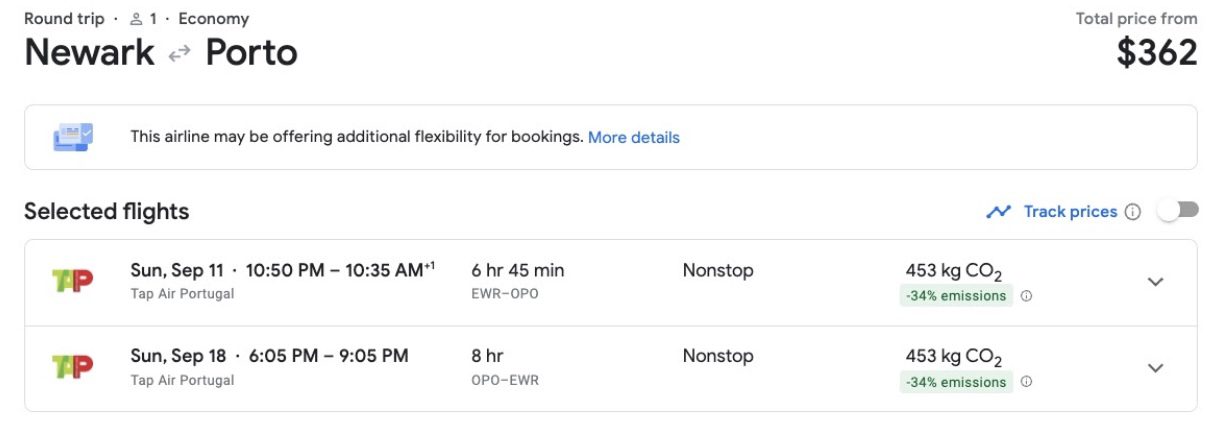Enable the Track prices toggle switch
Screen dimensions: 1218x432
click(1177, 210)
